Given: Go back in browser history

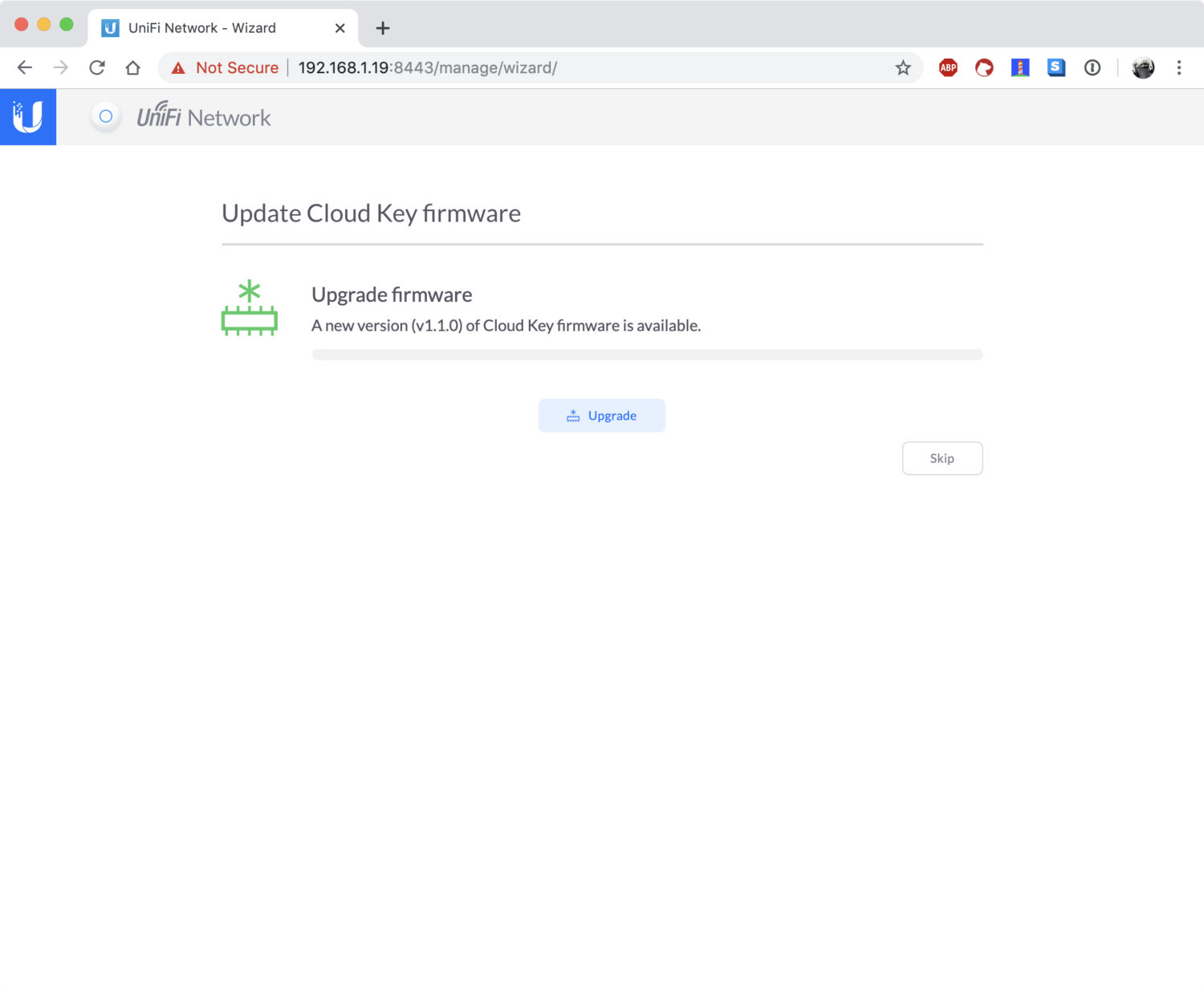Looking at the screenshot, I should [x=25, y=67].
